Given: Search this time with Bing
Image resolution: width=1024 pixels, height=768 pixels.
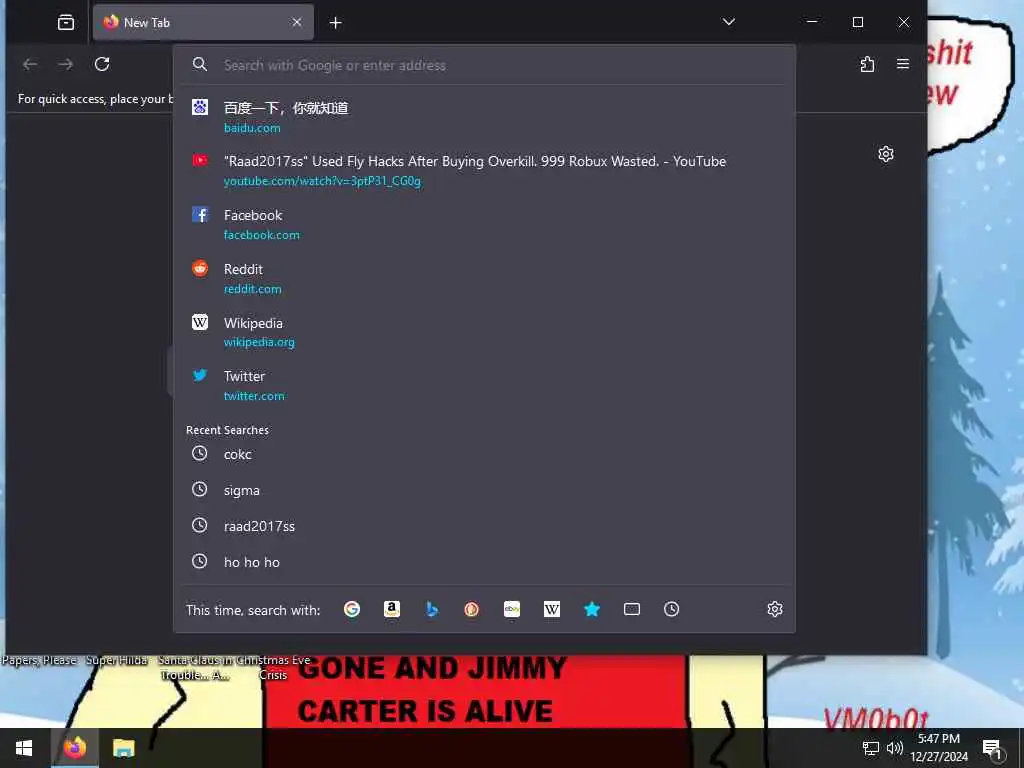Looking at the screenshot, I should coord(432,609).
